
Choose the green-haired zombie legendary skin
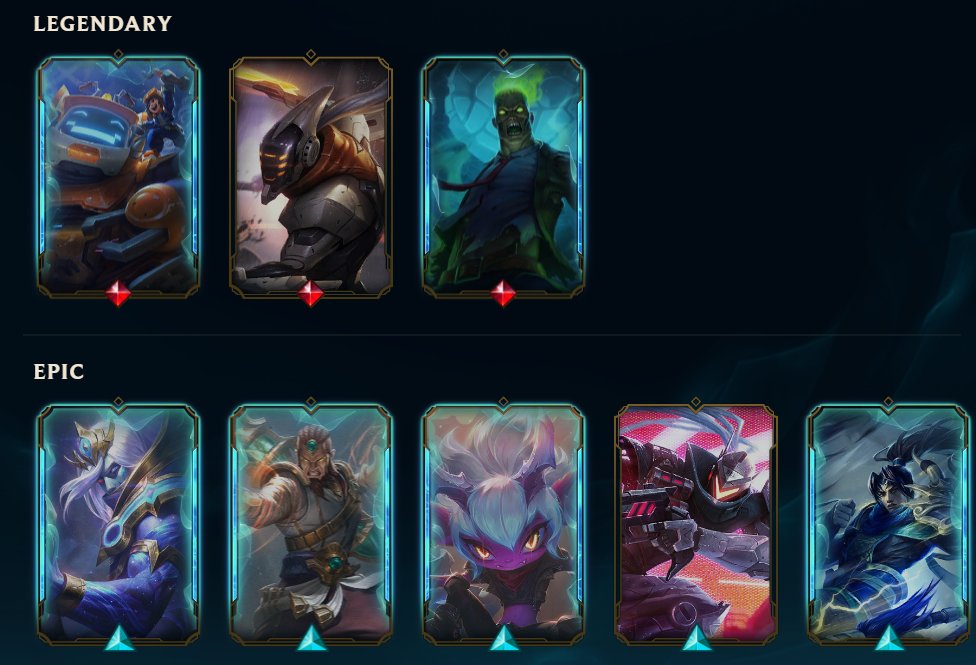click(x=503, y=176)
